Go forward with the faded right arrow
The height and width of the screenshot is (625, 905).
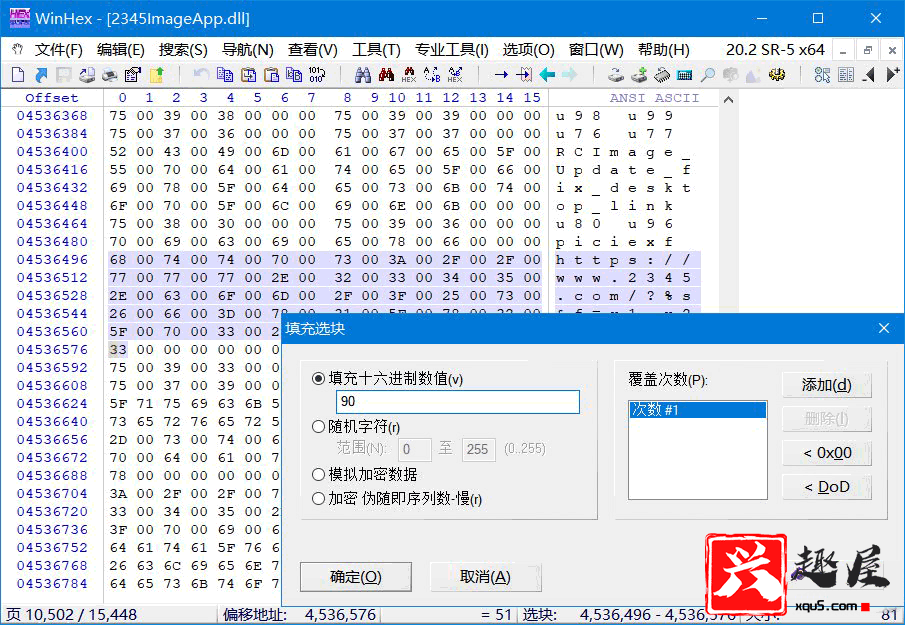tap(570, 74)
